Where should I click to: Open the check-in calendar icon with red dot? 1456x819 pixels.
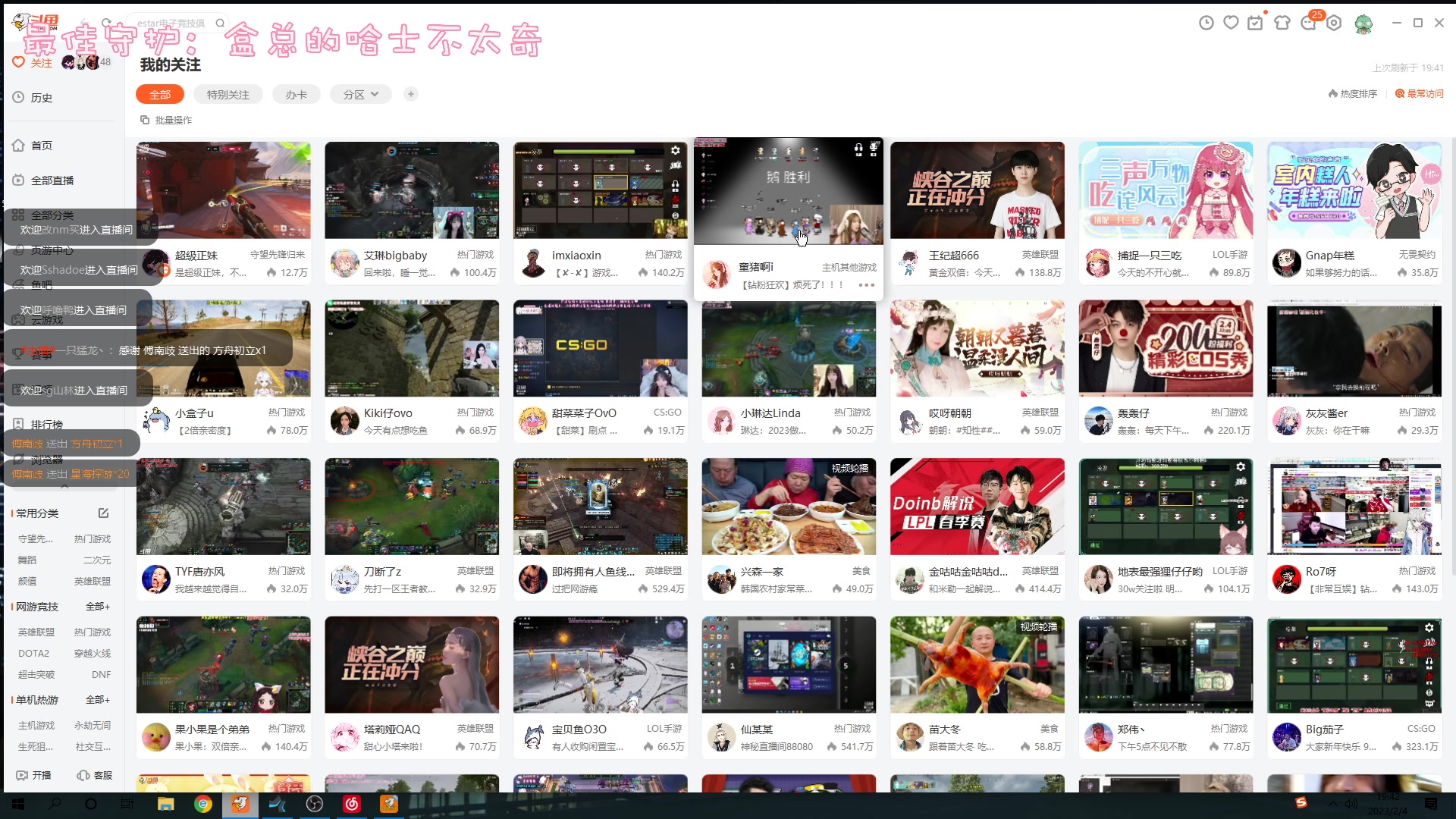click(x=1256, y=24)
